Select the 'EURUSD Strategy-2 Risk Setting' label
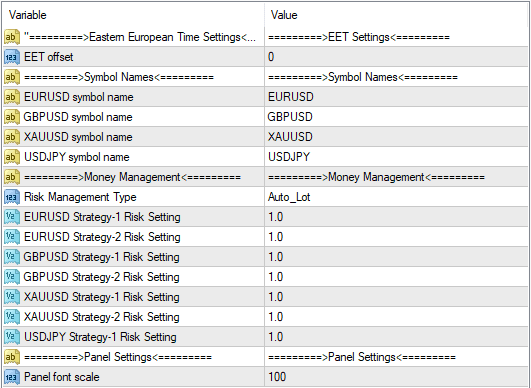Viewport: 531px width, 388px height. pos(102,237)
